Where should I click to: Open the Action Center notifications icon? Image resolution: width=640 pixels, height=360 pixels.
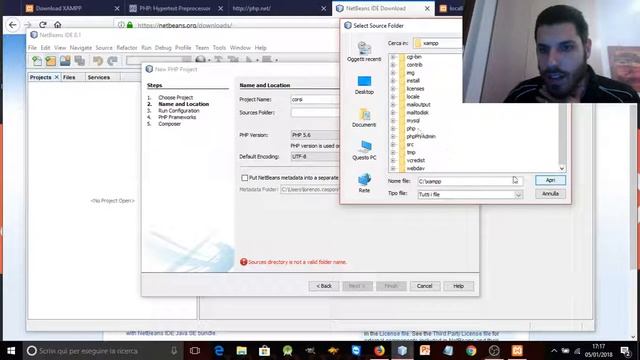tap(625, 351)
